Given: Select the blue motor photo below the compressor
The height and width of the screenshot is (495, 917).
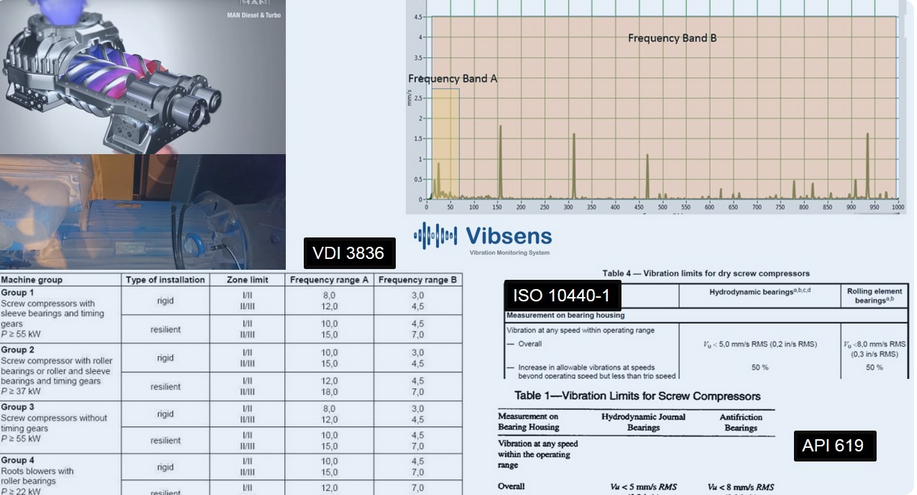Looking at the screenshot, I should pyautogui.click(x=142, y=210).
